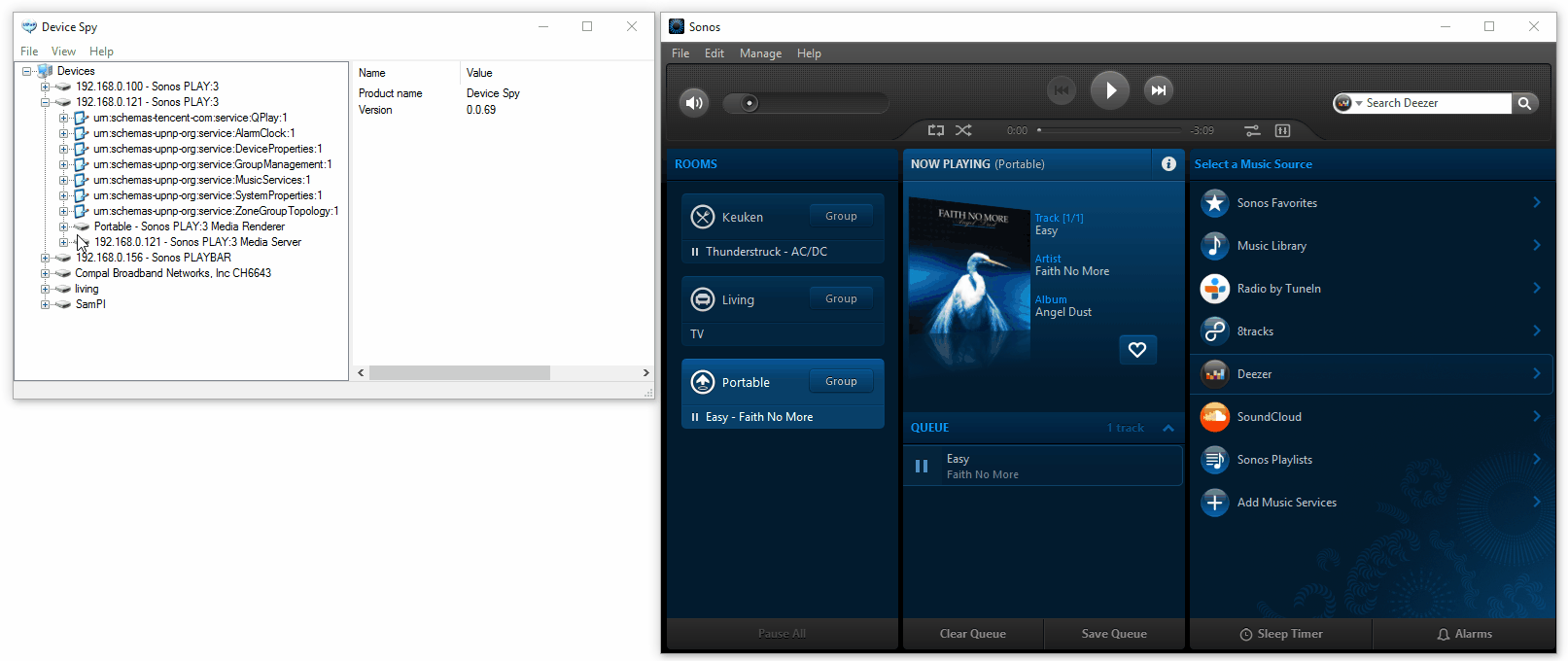1568x661 pixels.
Task: Click Group button for Living
Action: point(841,298)
